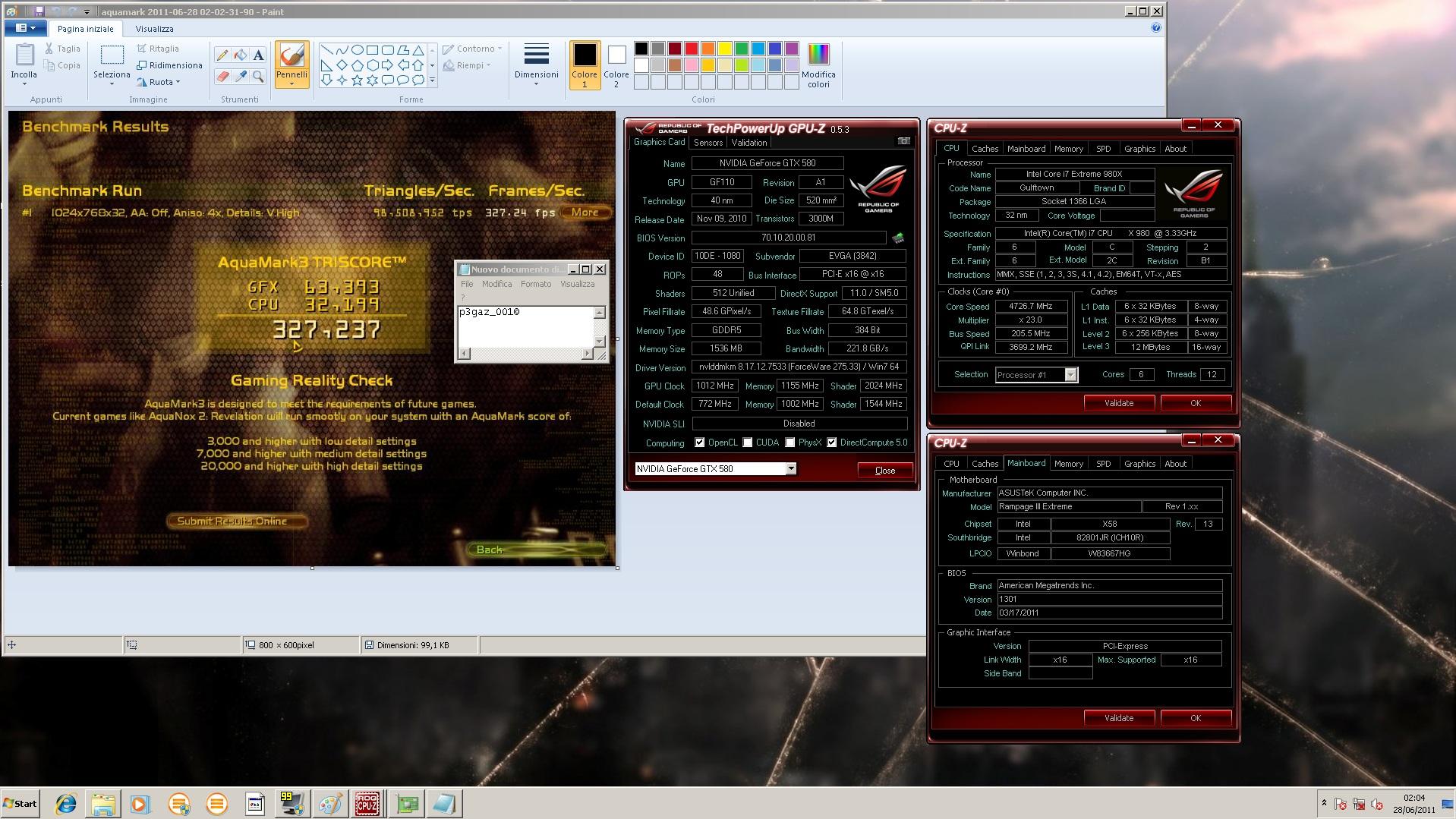Click the Save icon in Paint title bar
Image resolution: width=1456 pixels, height=819 pixels.
coord(39,11)
